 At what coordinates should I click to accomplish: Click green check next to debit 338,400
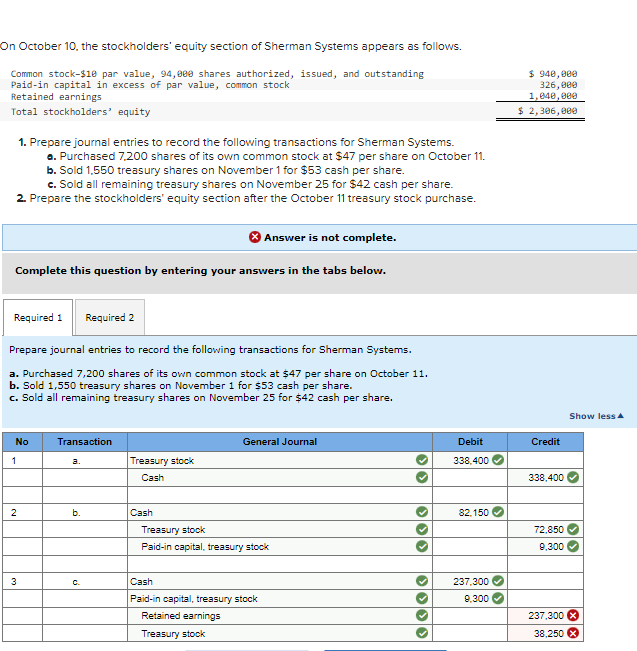point(498,460)
